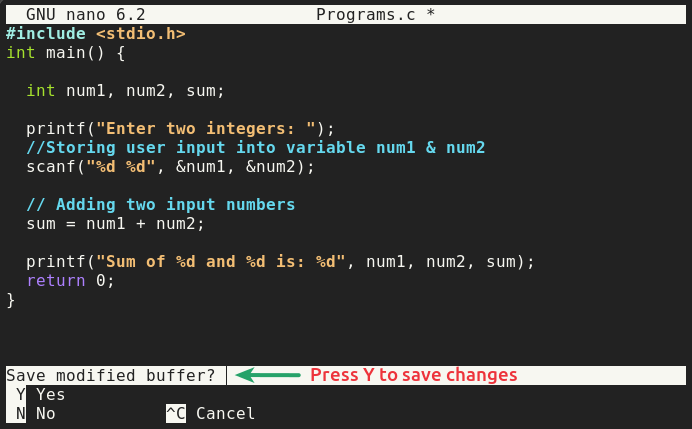Click the Enter two integers printf line
The width and height of the screenshot is (692, 429).
coord(181,129)
